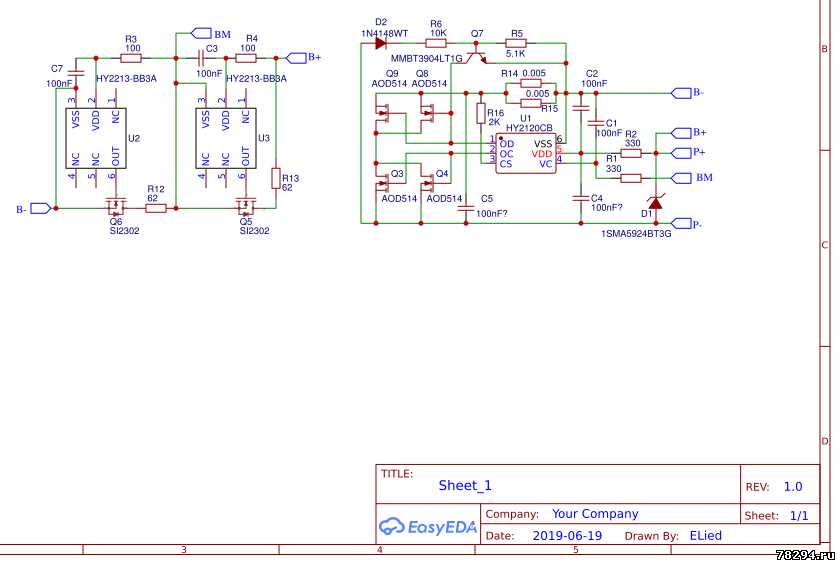Click the R12 resistor symbol
840x565 pixels.
(156, 208)
